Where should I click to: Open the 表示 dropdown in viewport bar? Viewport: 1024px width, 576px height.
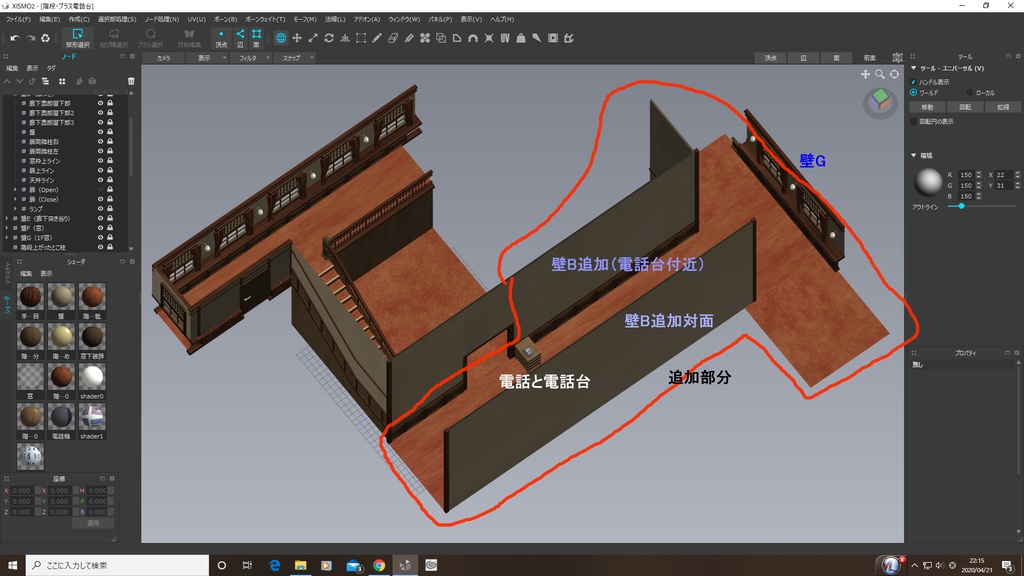(208, 58)
